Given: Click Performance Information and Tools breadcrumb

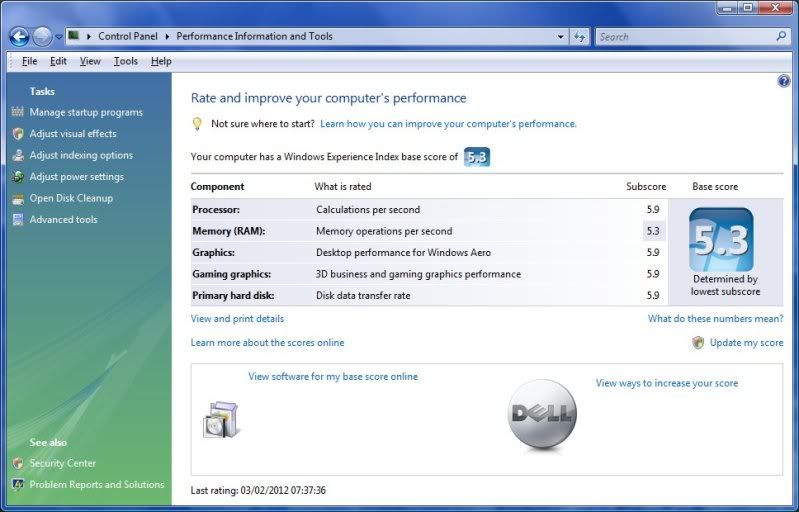Looking at the screenshot, I should tap(254, 36).
